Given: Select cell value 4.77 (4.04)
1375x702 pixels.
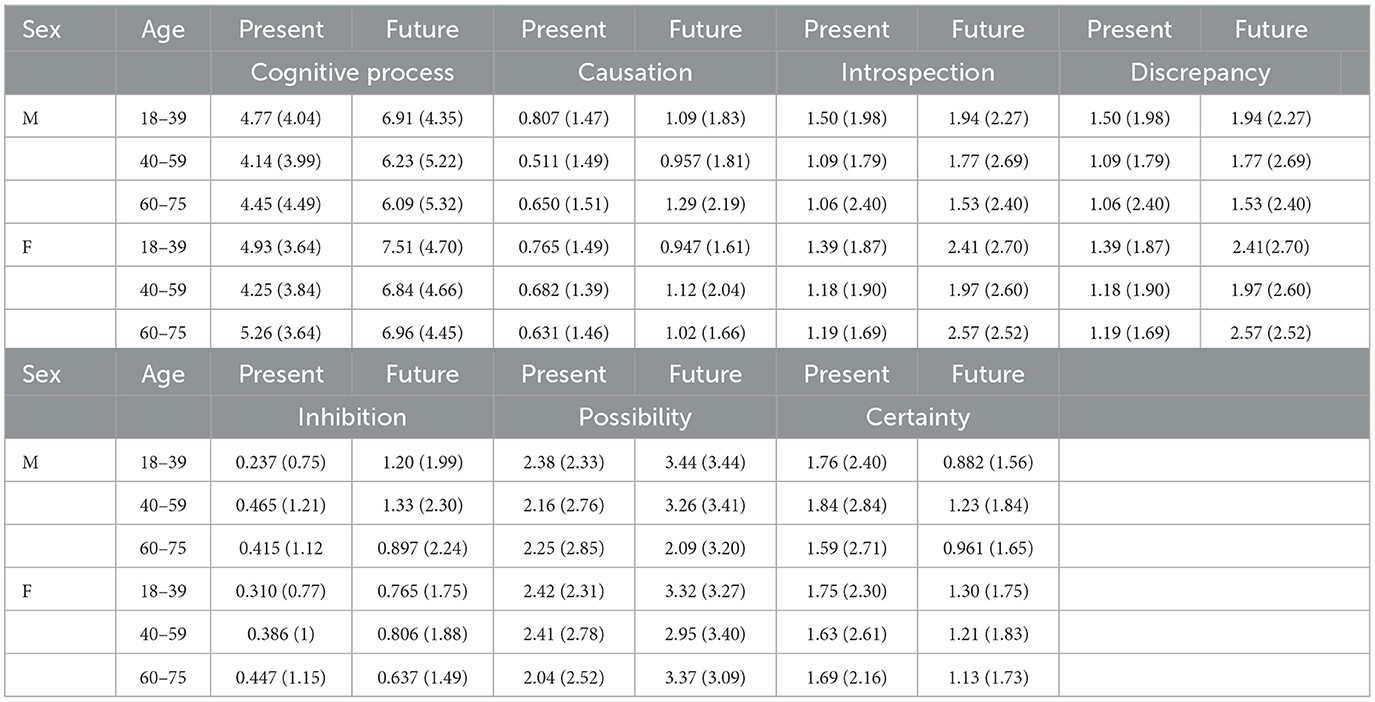Looking at the screenshot, I should click(x=281, y=116).
